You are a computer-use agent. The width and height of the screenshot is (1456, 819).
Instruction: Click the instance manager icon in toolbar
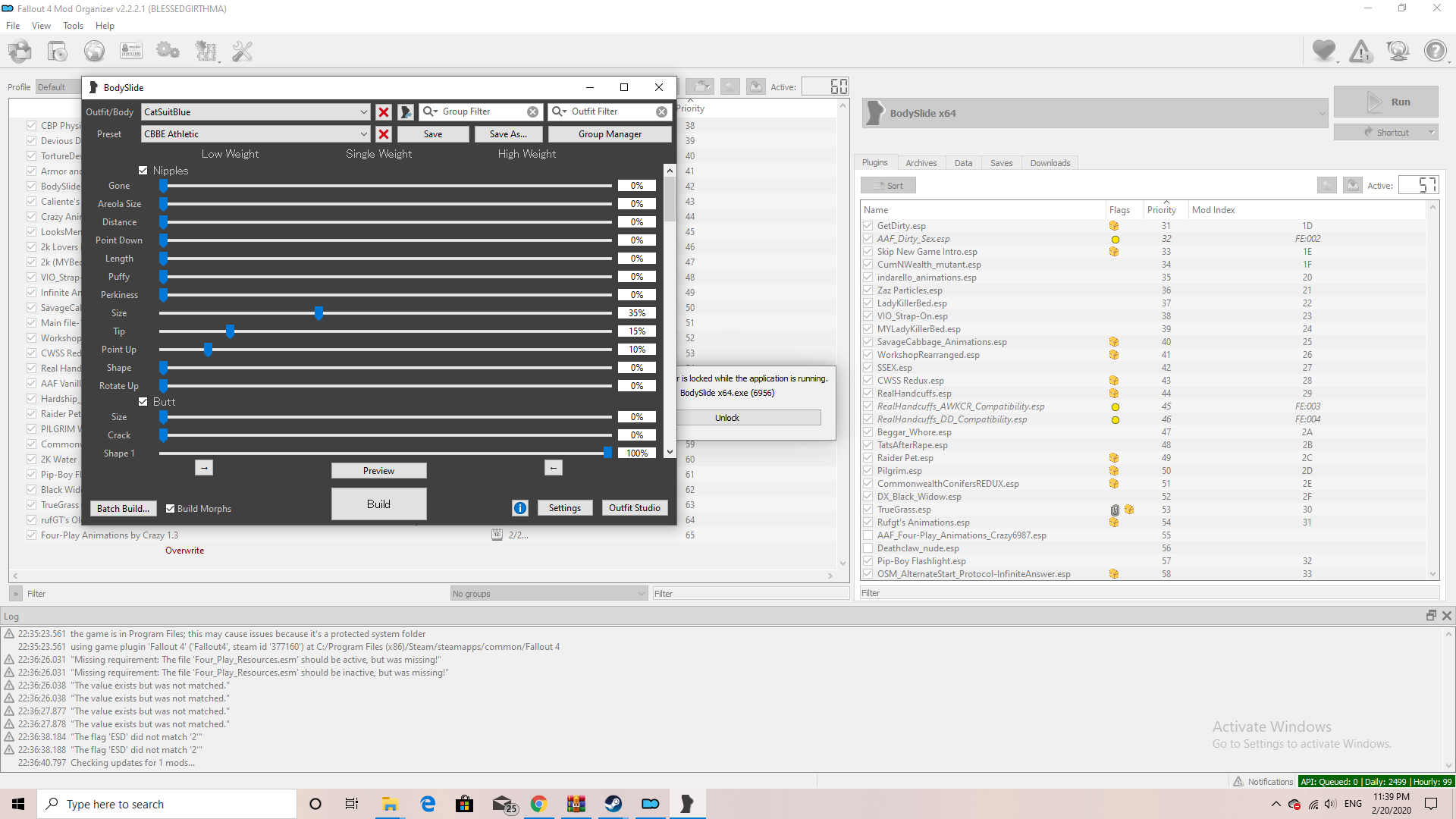pyautogui.click(x=20, y=52)
